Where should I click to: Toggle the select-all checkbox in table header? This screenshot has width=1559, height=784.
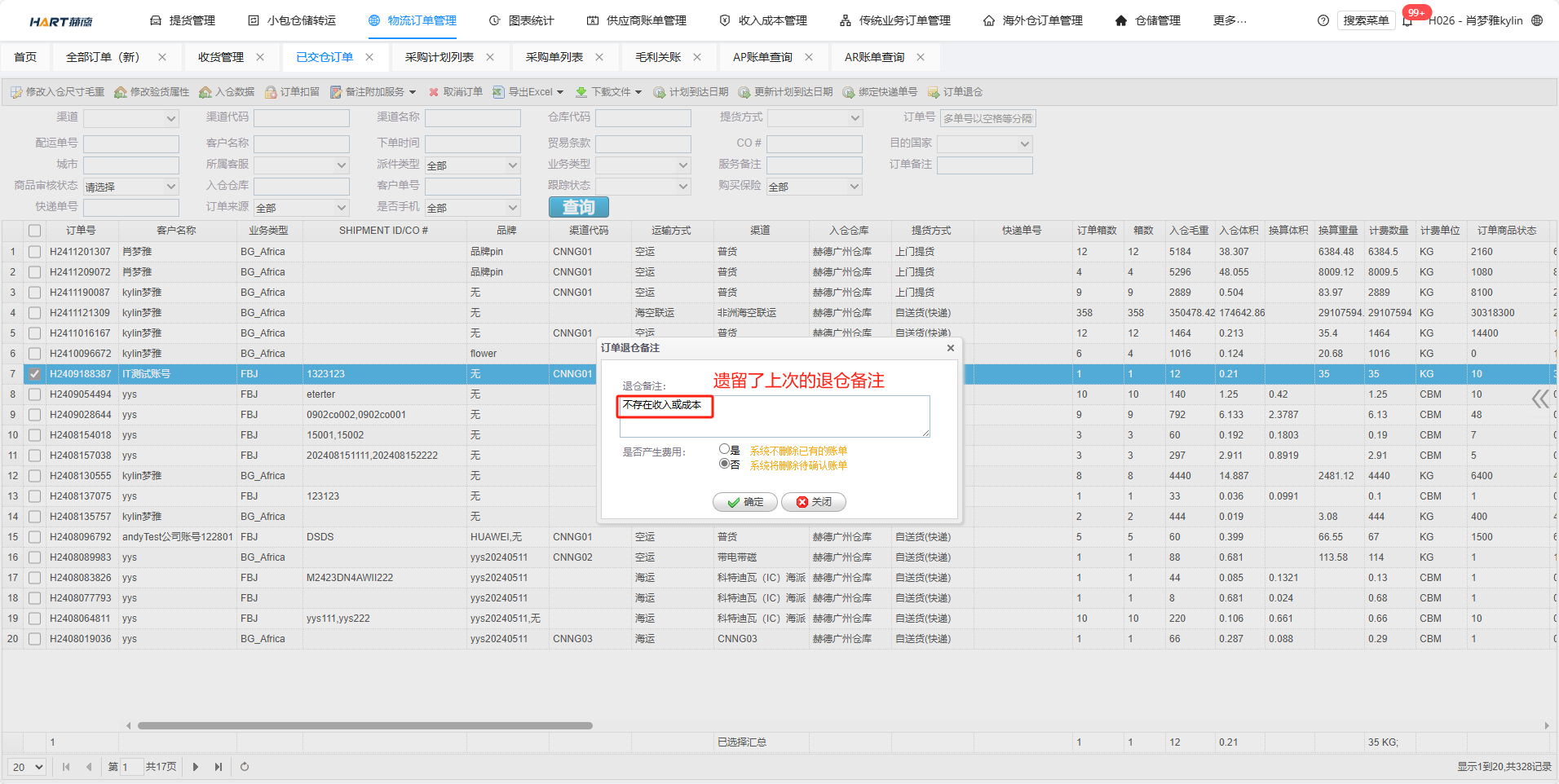tap(34, 231)
